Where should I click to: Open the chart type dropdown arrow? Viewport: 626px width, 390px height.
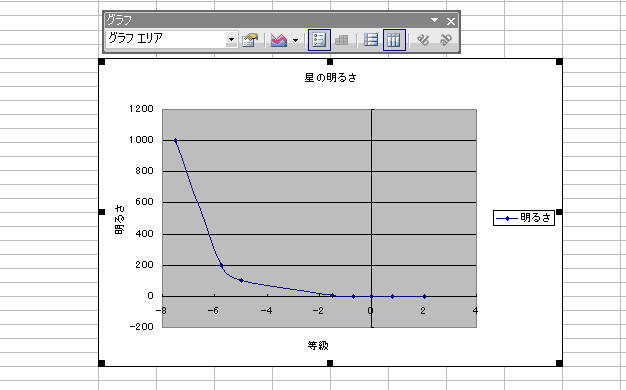pyautogui.click(x=295, y=40)
